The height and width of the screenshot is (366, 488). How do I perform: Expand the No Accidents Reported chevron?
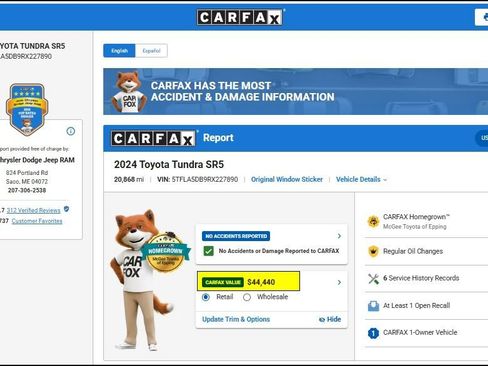click(x=339, y=236)
